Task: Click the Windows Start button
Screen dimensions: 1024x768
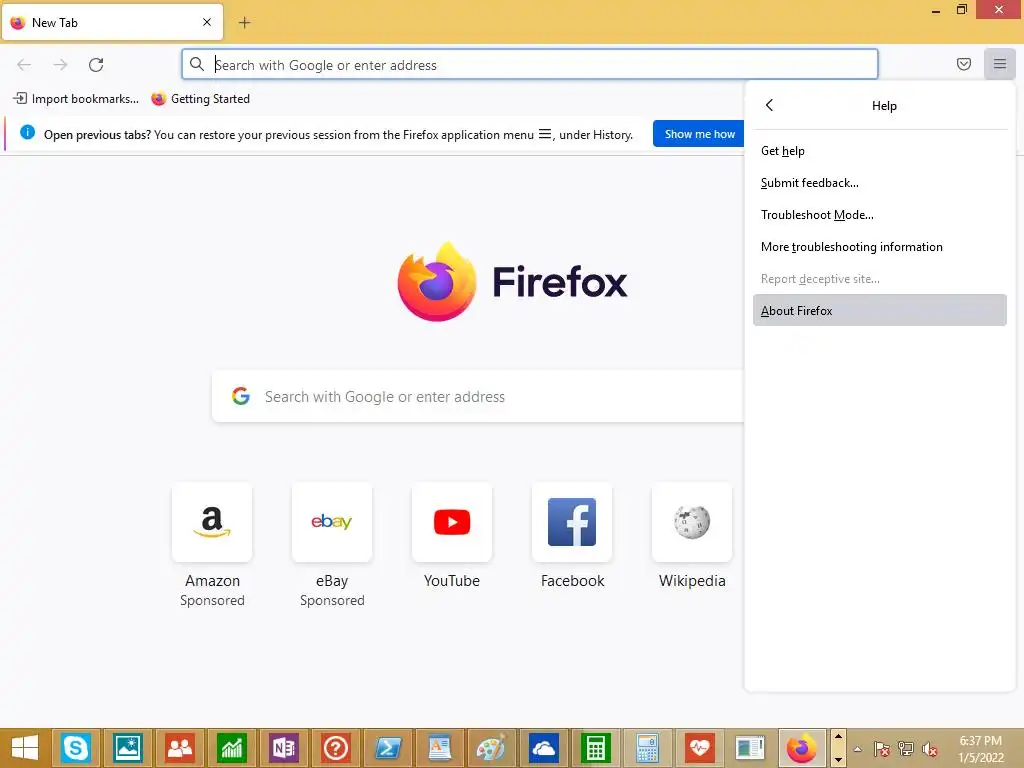Action: click(x=25, y=748)
